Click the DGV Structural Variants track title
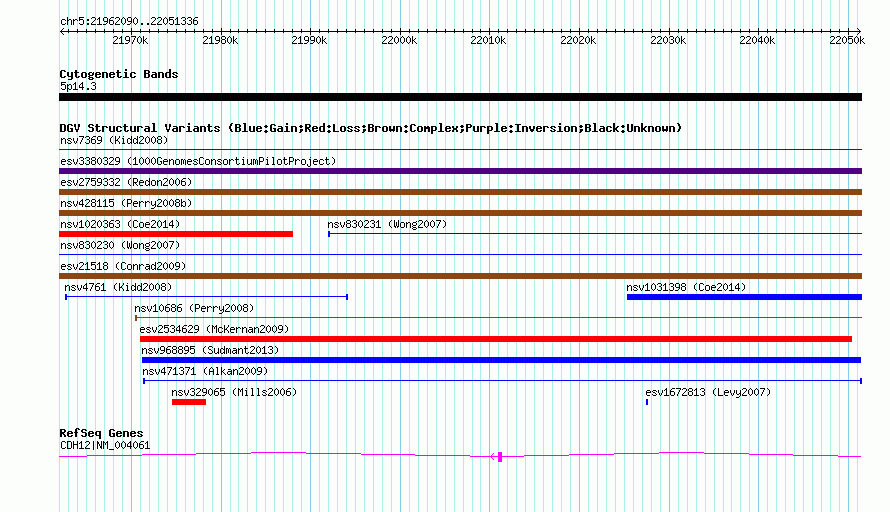Image resolution: width=890 pixels, height=512 pixels. 371,128
